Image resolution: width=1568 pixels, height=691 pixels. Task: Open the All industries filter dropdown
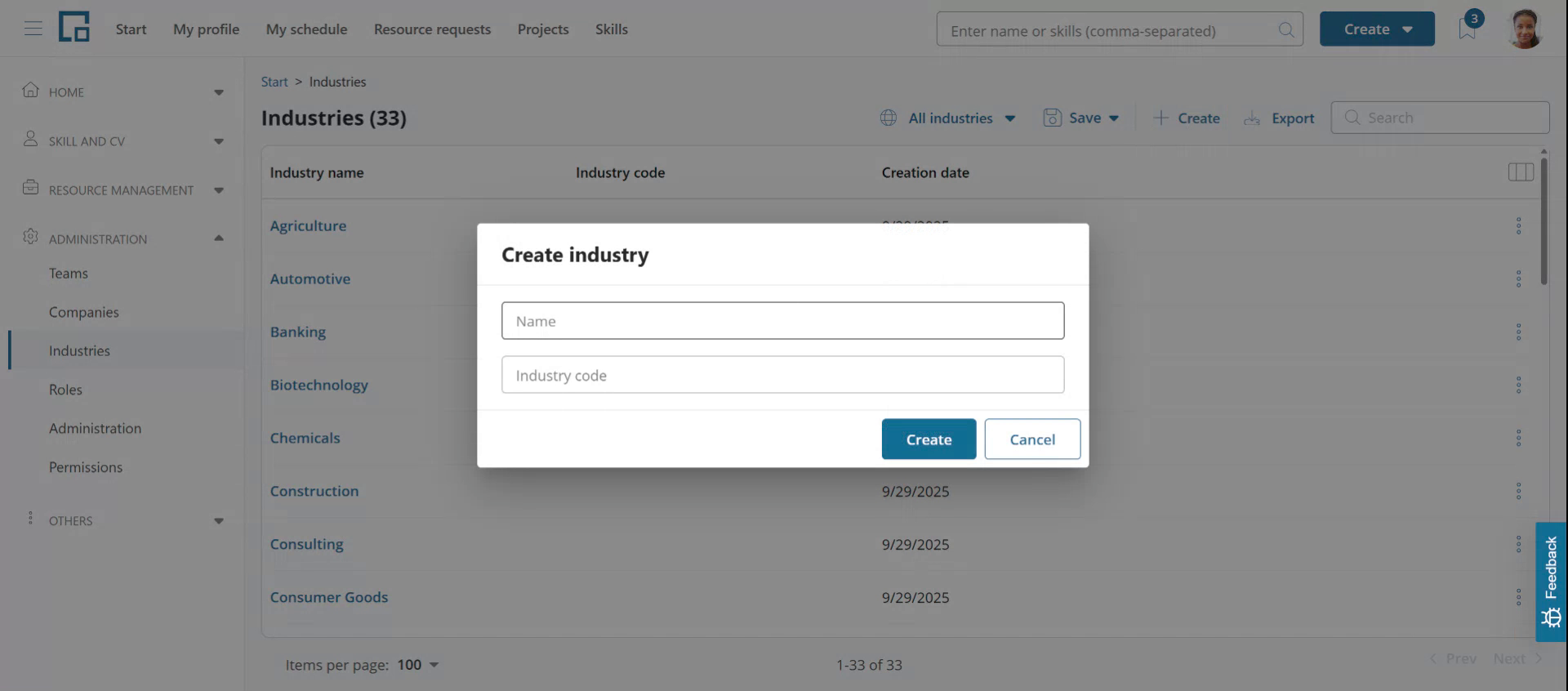pyautogui.click(x=948, y=118)
